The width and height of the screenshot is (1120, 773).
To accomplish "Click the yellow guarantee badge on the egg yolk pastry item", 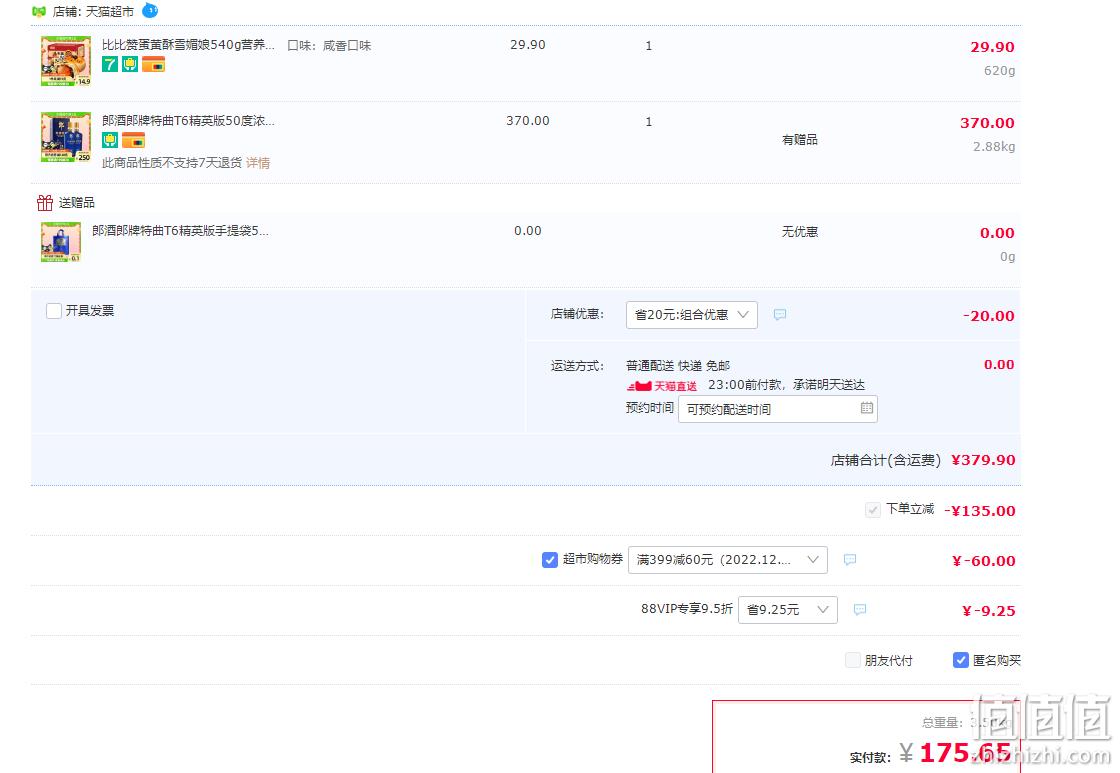I will (130, 65).
